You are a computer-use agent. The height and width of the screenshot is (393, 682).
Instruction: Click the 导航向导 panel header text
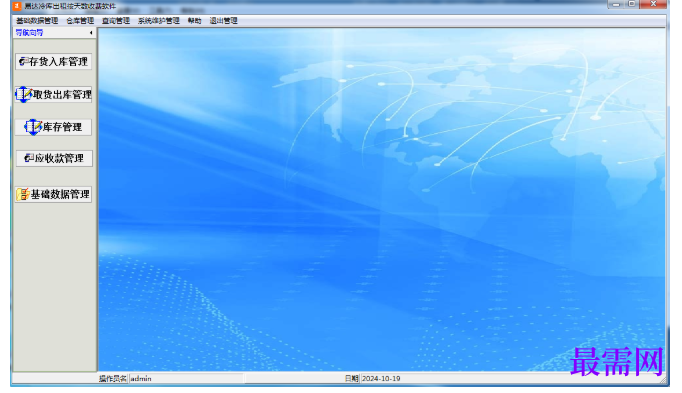[29, 33]
